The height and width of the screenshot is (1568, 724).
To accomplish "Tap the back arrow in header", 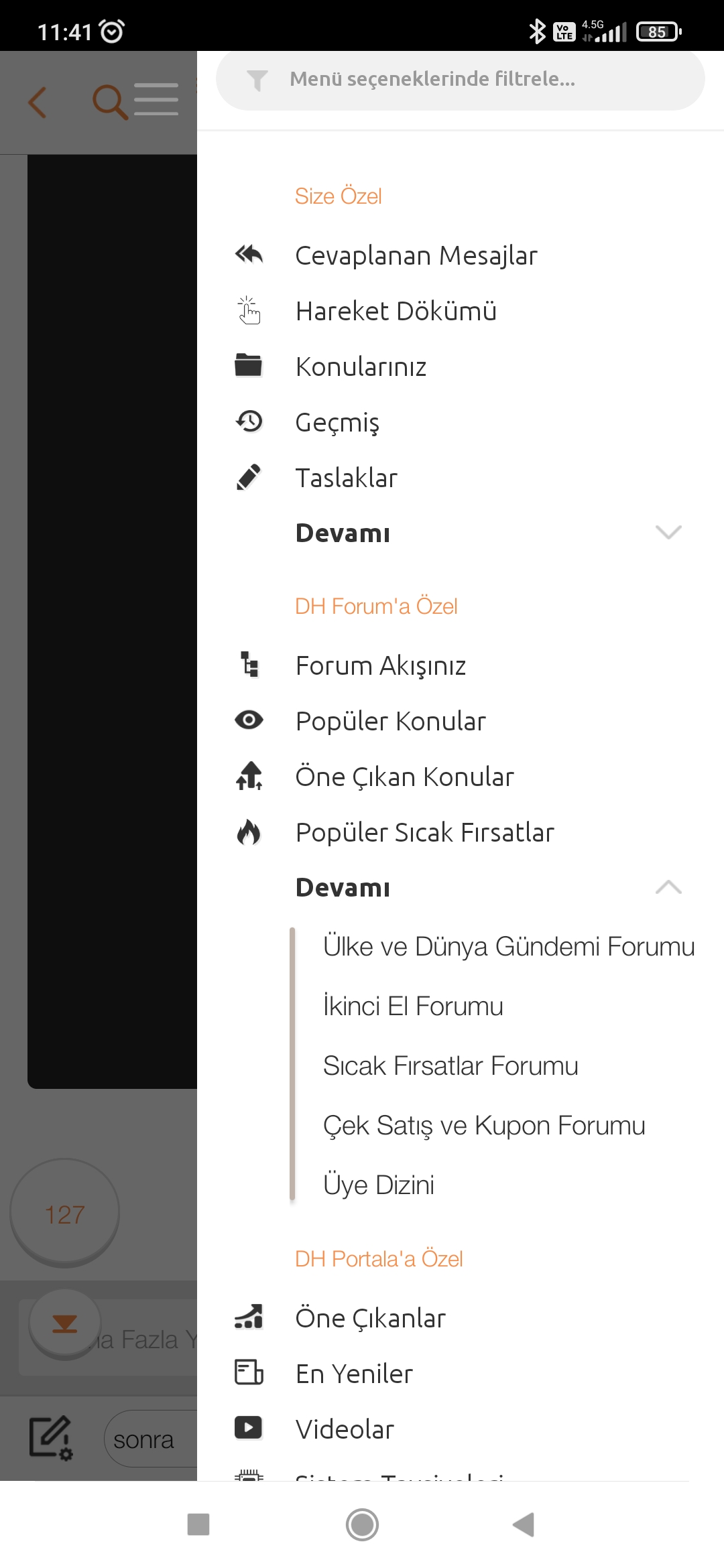I will click(38, 102).
